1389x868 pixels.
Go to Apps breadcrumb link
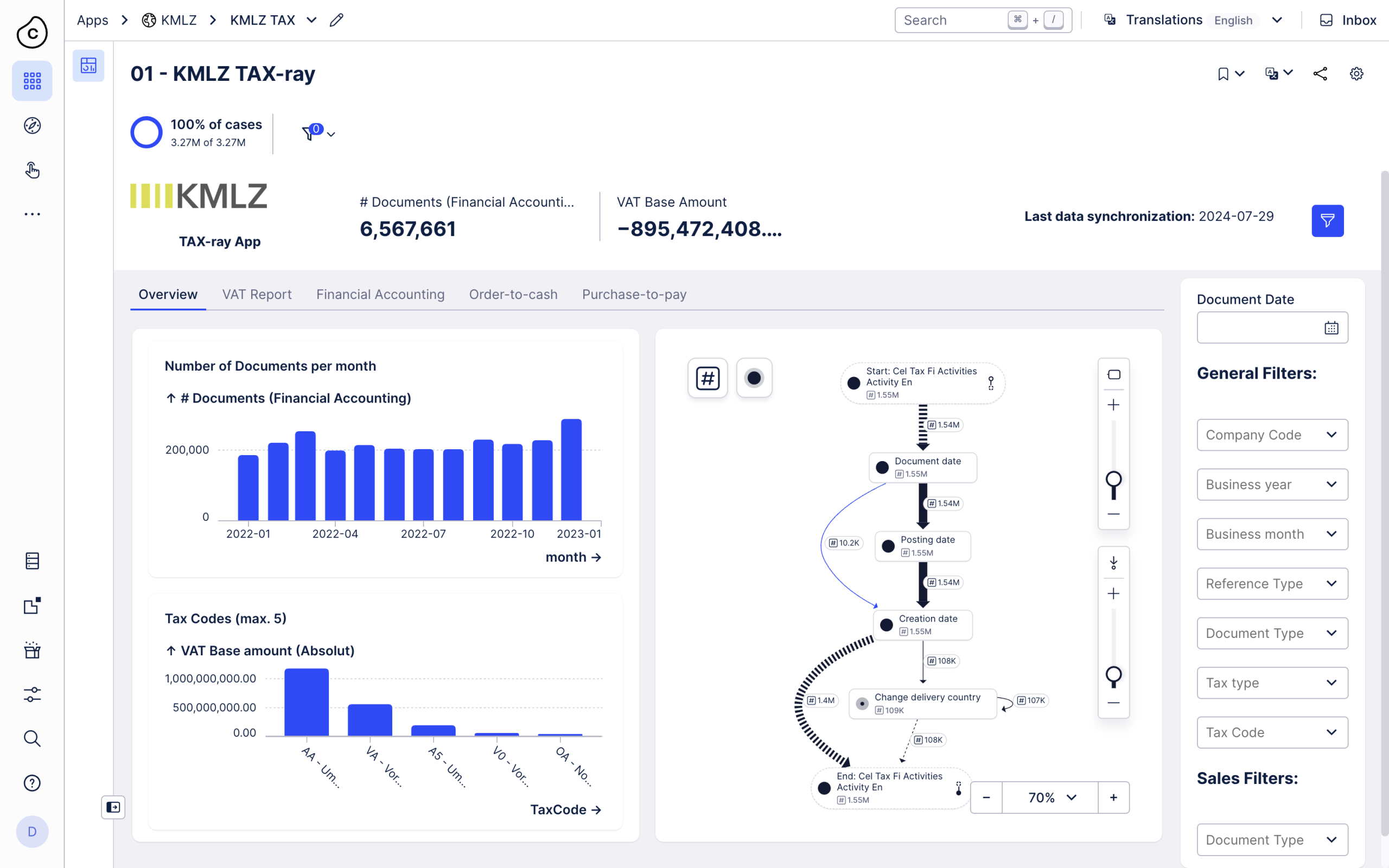pyautogui.click(x=92, y=20)
